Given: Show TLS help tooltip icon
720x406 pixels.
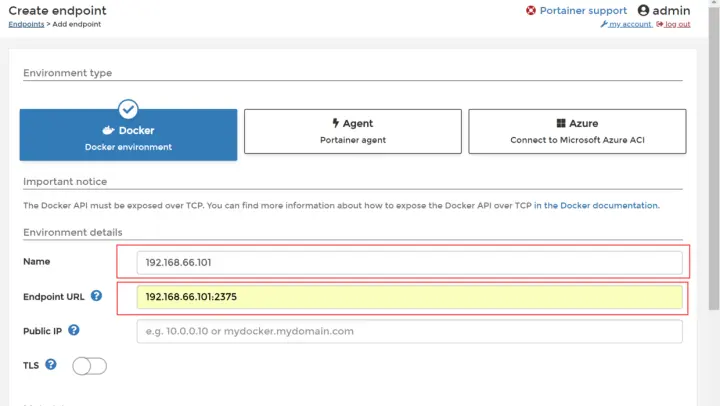Looking at the screenshot, I should [51, 364].
